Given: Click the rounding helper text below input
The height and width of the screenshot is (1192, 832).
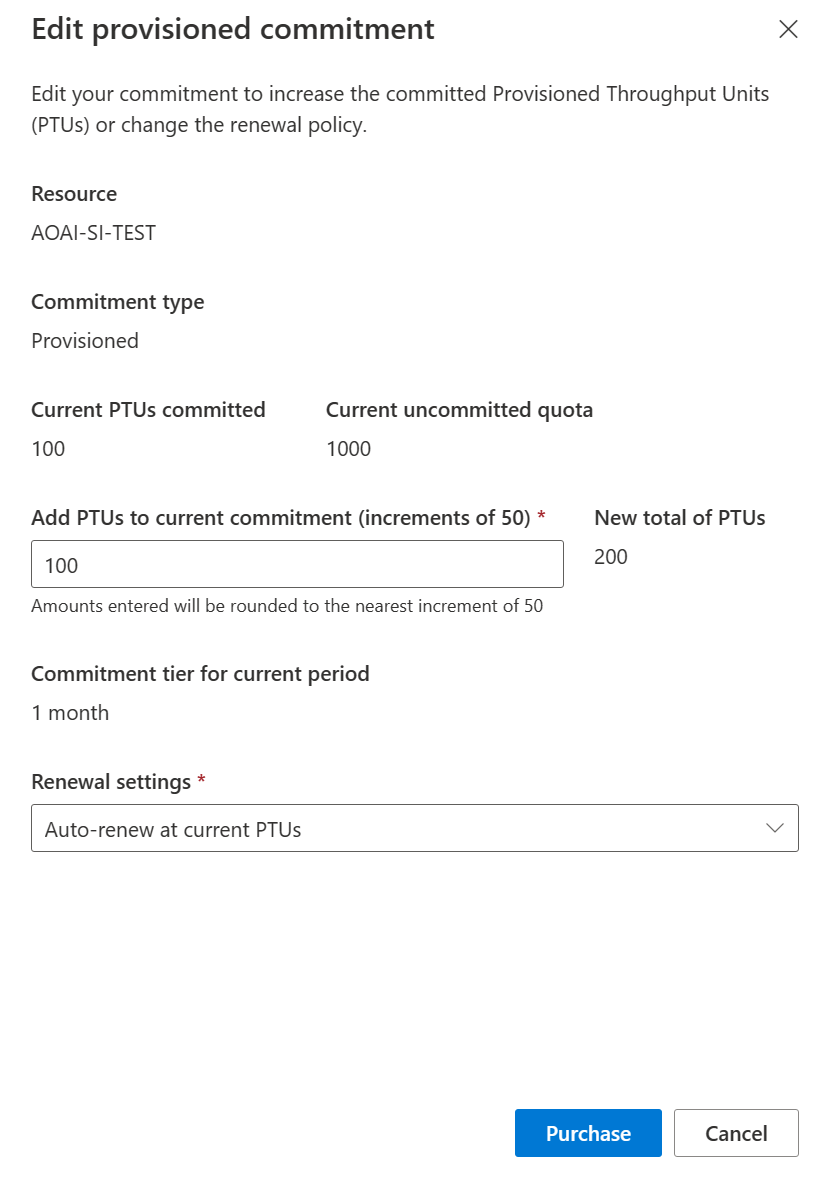Looking at the screenshot, I should pyautogui.click(x=287, y=606).
